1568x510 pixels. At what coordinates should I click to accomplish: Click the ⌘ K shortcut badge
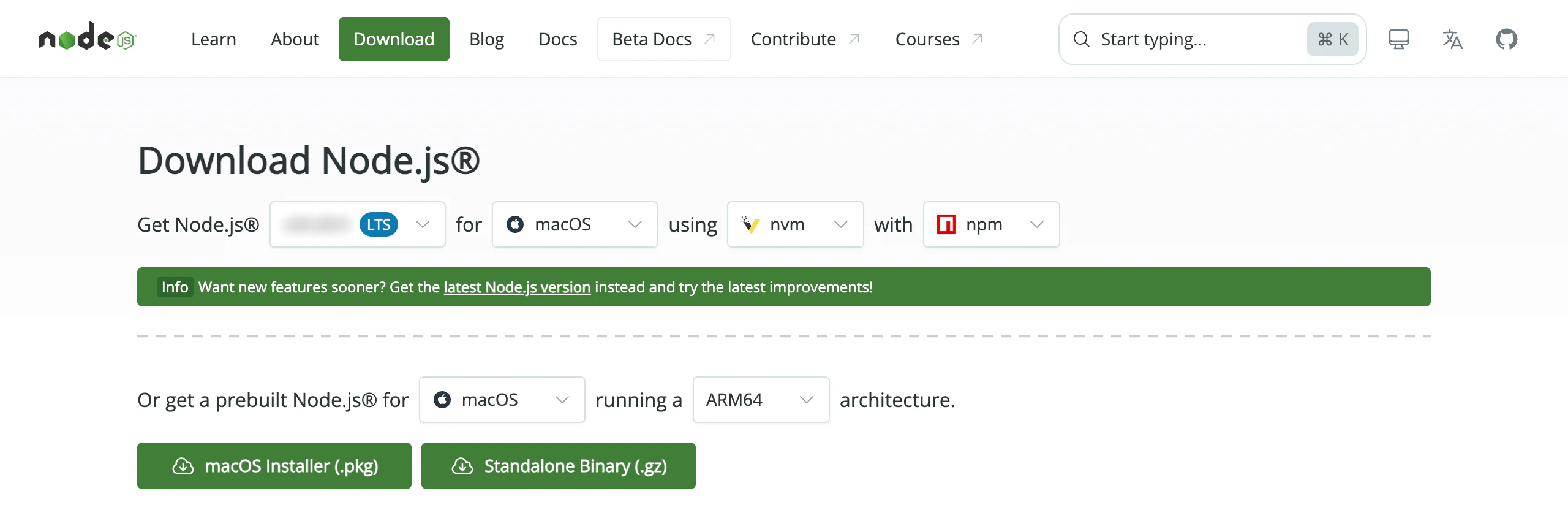click(1333, 39)
